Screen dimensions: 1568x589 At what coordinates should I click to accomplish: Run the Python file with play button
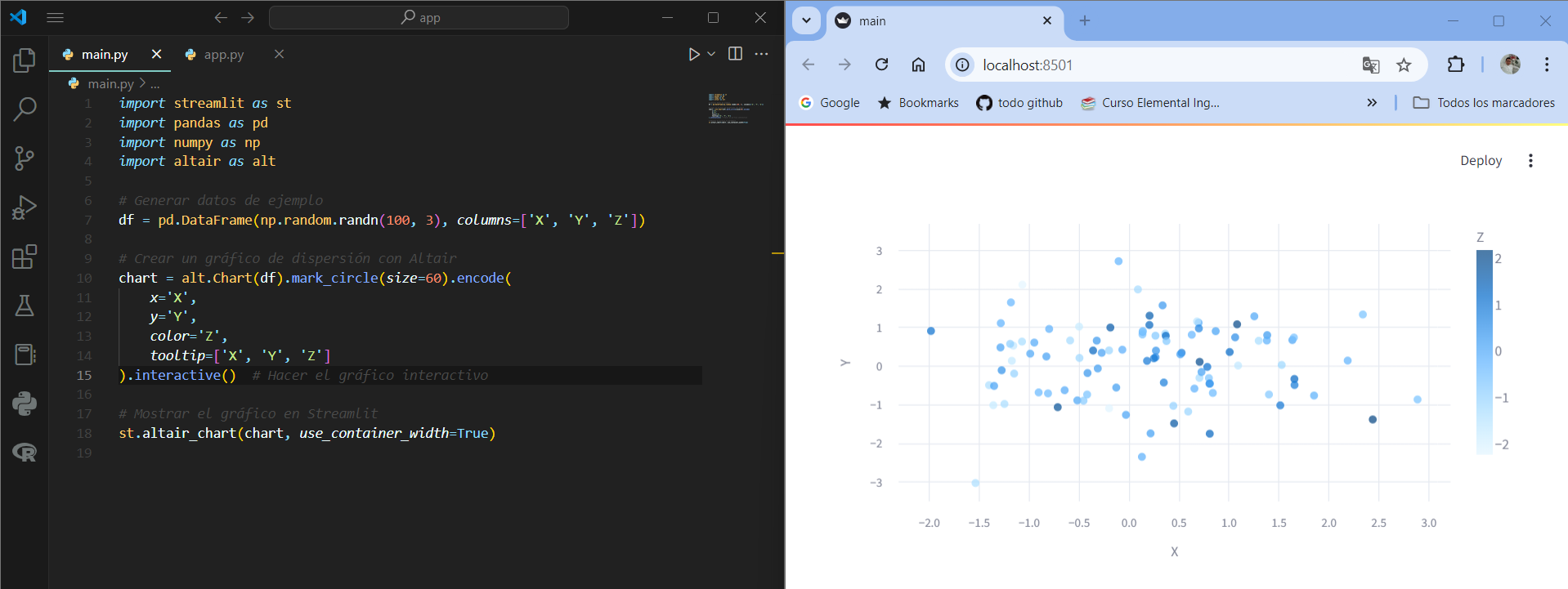[694, 54]
